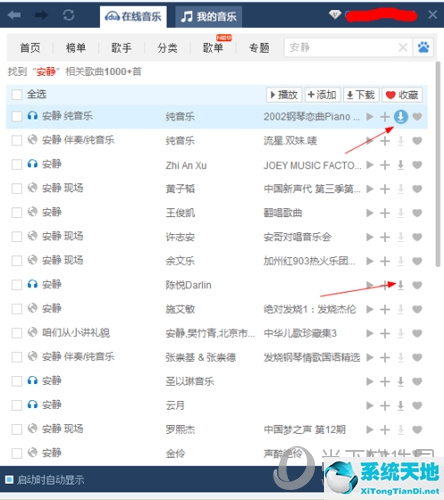The width and height of the screenshot is (444, 500).
Task: Play the 施艾敏 song
Action: (369, 309)
